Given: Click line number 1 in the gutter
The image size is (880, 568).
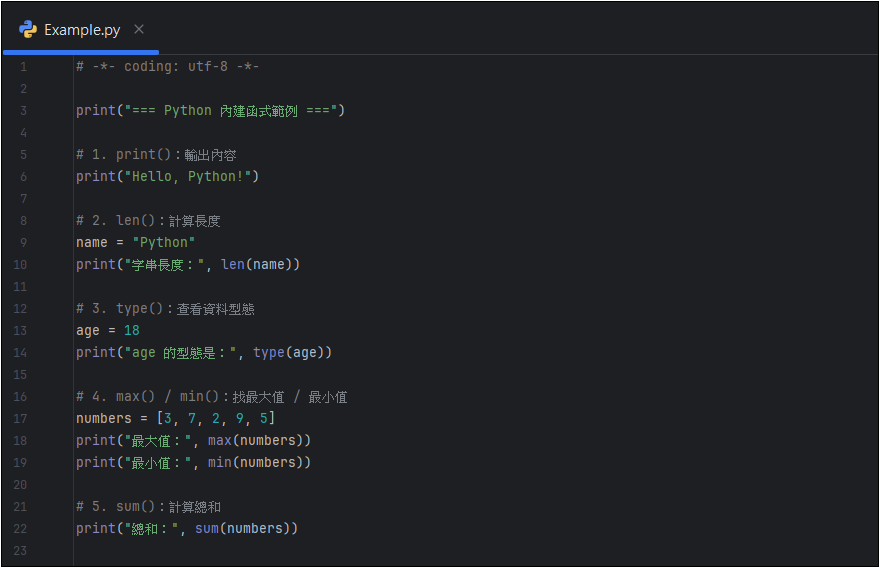Looking at the screenshot, I should pos(23,67).
